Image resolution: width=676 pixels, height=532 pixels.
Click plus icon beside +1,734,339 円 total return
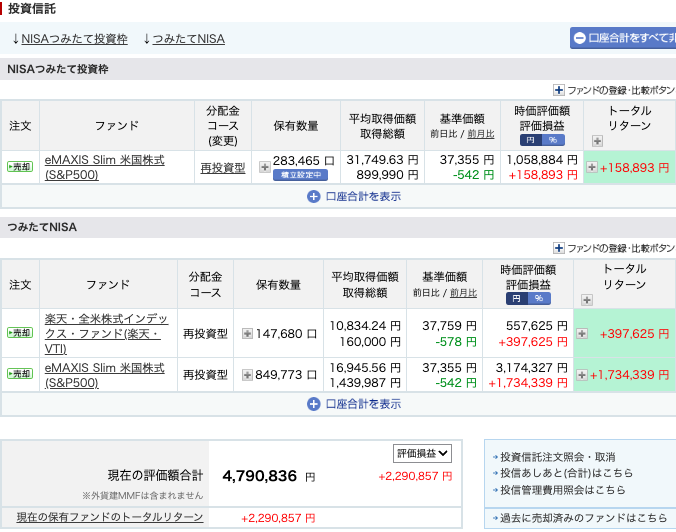[x=582, y=374]
